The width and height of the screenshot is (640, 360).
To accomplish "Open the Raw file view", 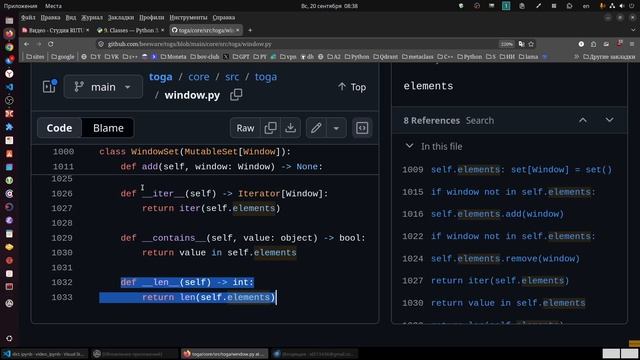I will pyautogui.click(x=245, y=128).
